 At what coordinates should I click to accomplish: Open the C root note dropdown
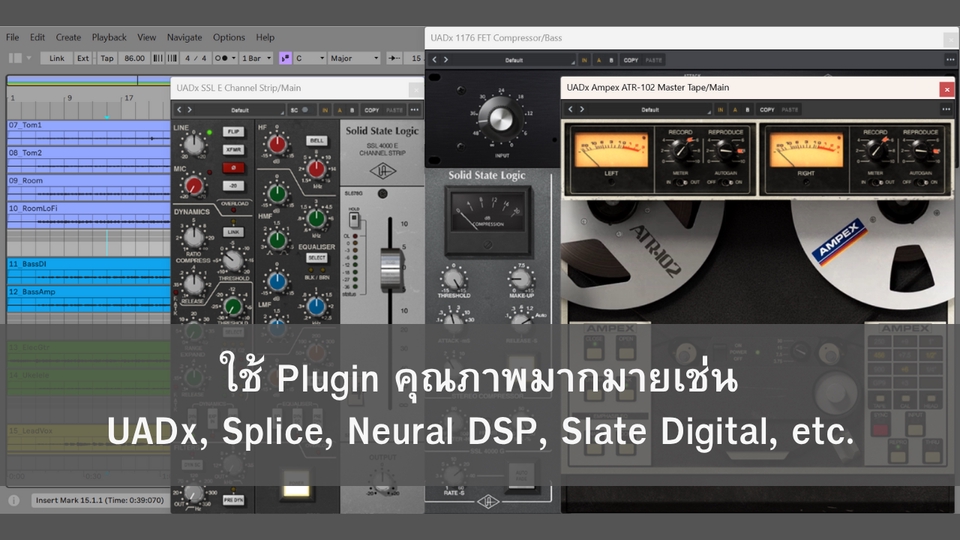click(310, 58)
